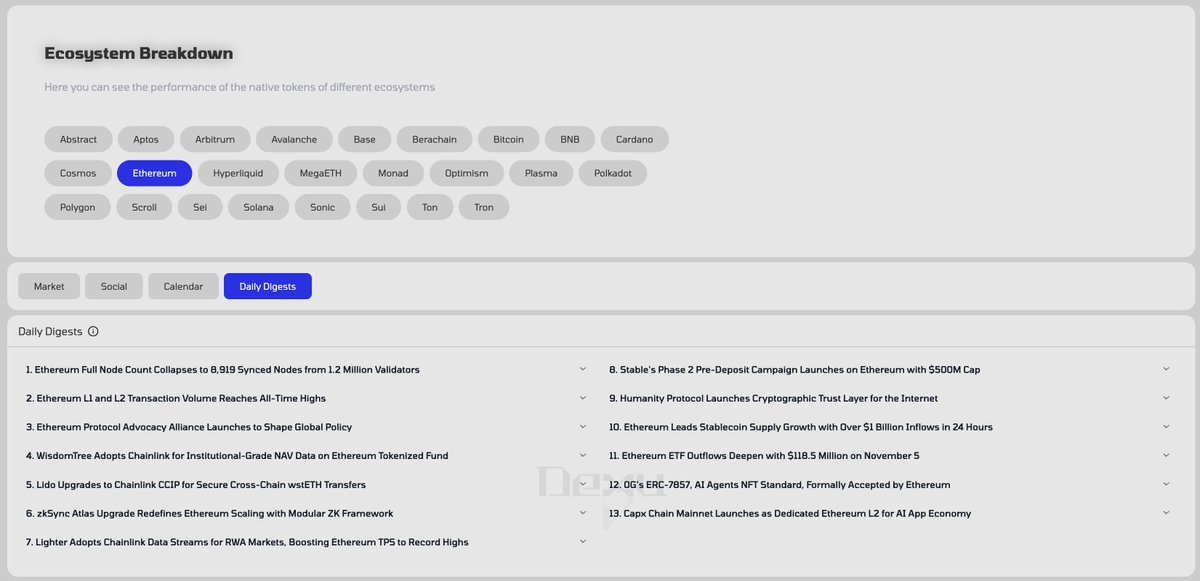This screenshot has width=1200, height=581.
Task: Pick the Avalanche ecosystem
Action: coord(294,139)
